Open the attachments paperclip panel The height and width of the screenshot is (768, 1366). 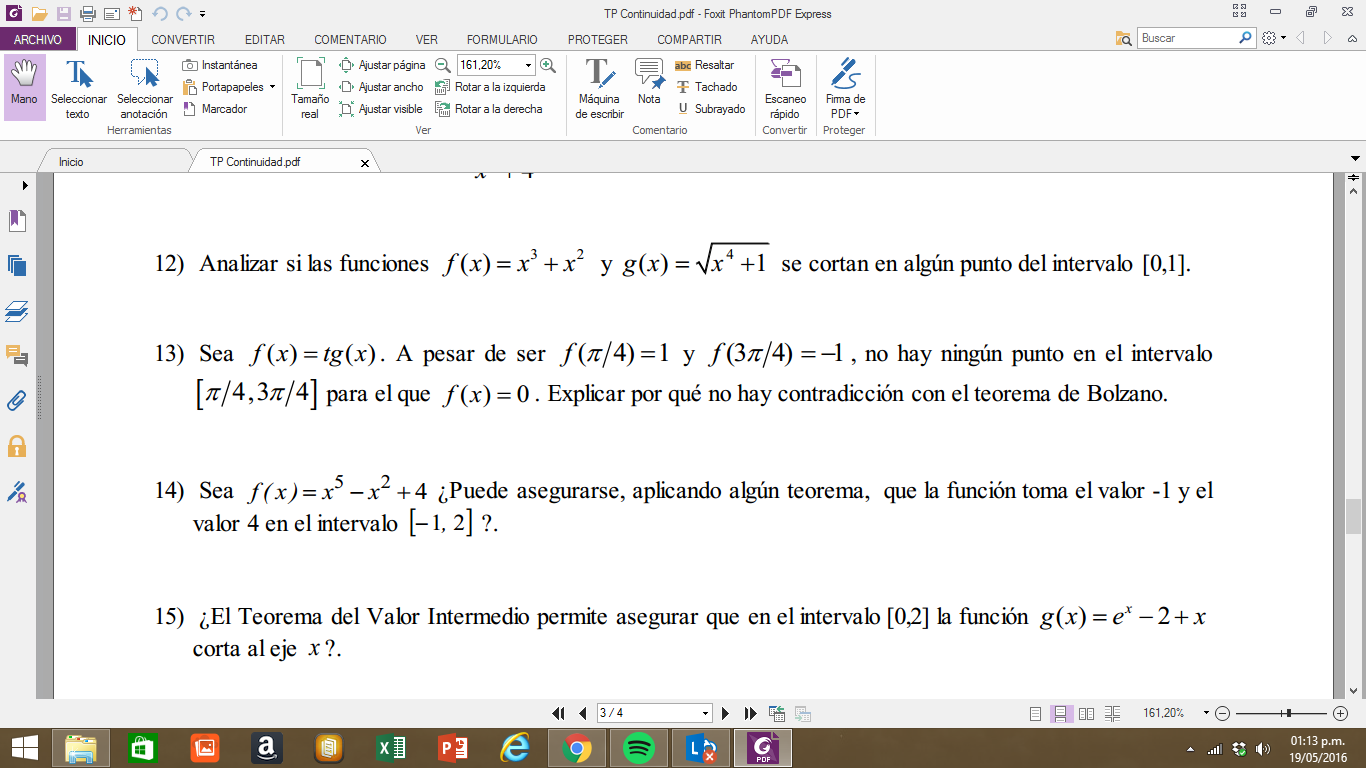coord(16,401)
